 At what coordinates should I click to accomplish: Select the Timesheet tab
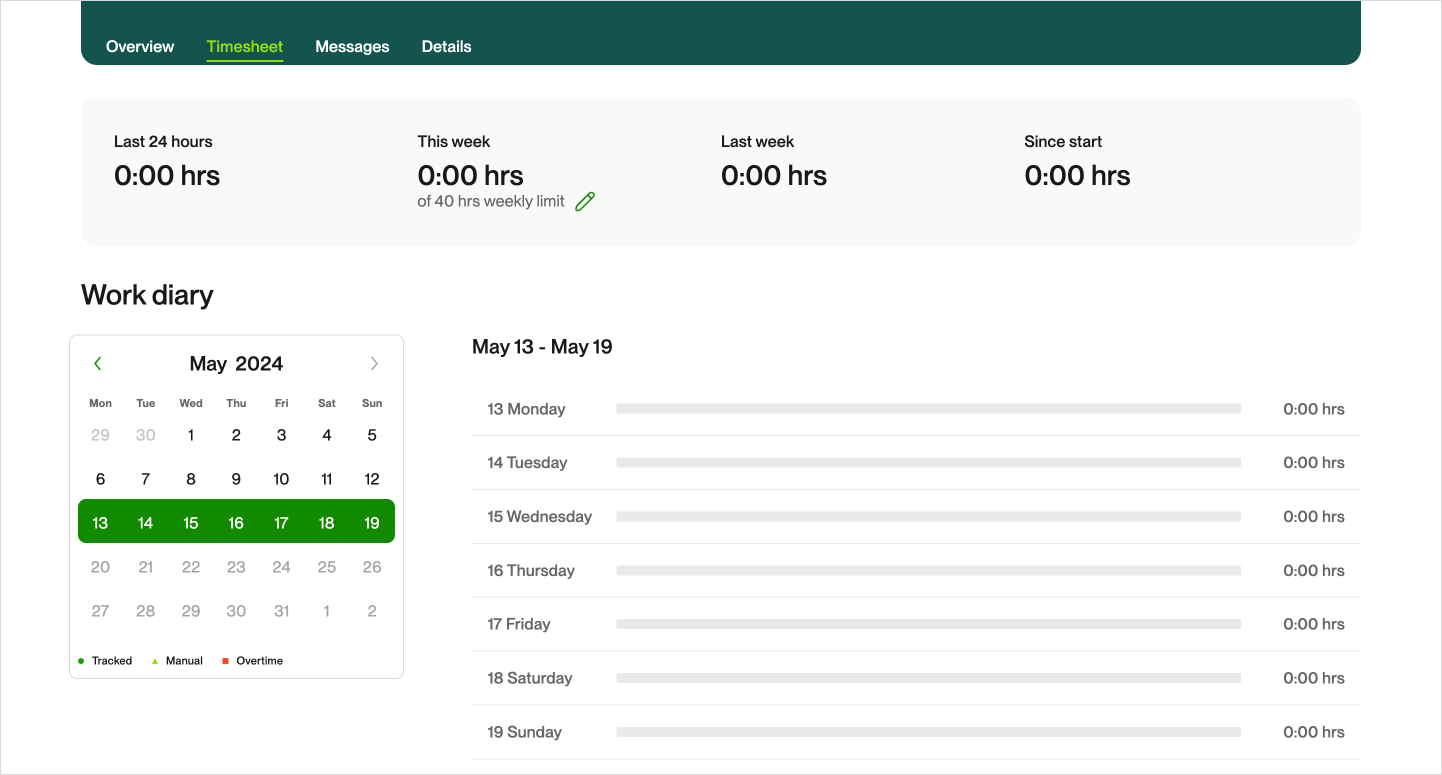pos(245,46)
